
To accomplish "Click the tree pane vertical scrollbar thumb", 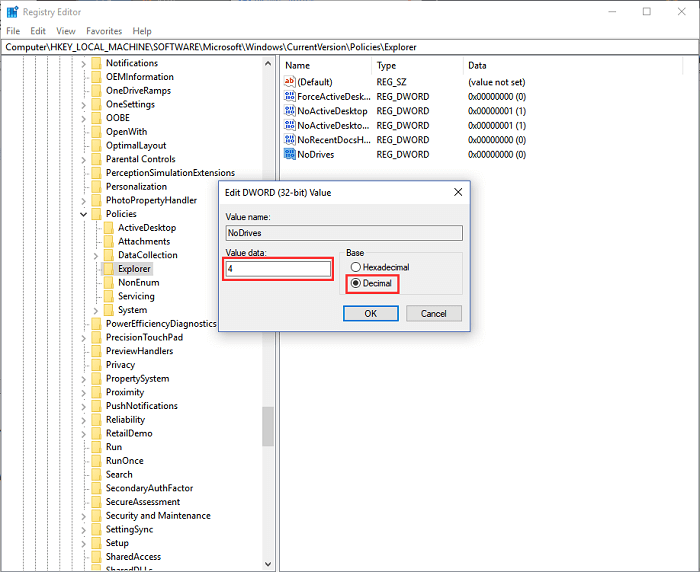I will pyautogui.click(x=268, y=426).
